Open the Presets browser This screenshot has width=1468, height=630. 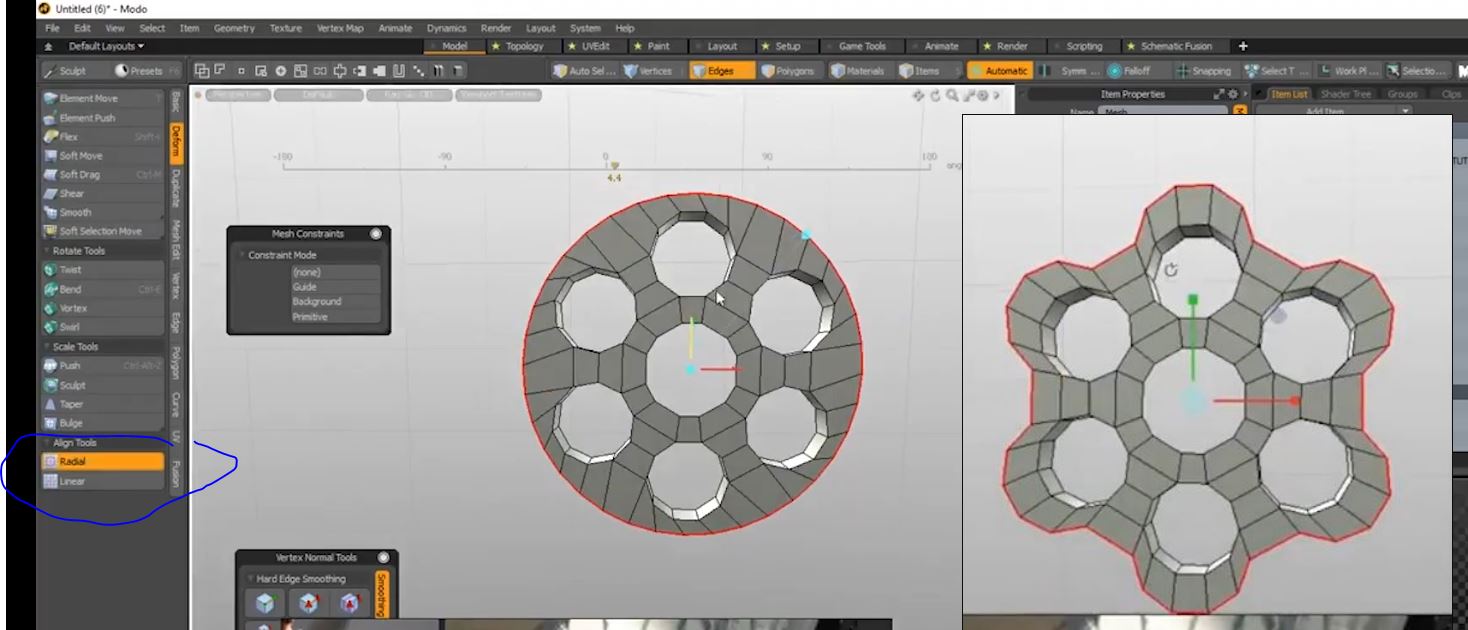pyautogui.click(x=146, y=71)
